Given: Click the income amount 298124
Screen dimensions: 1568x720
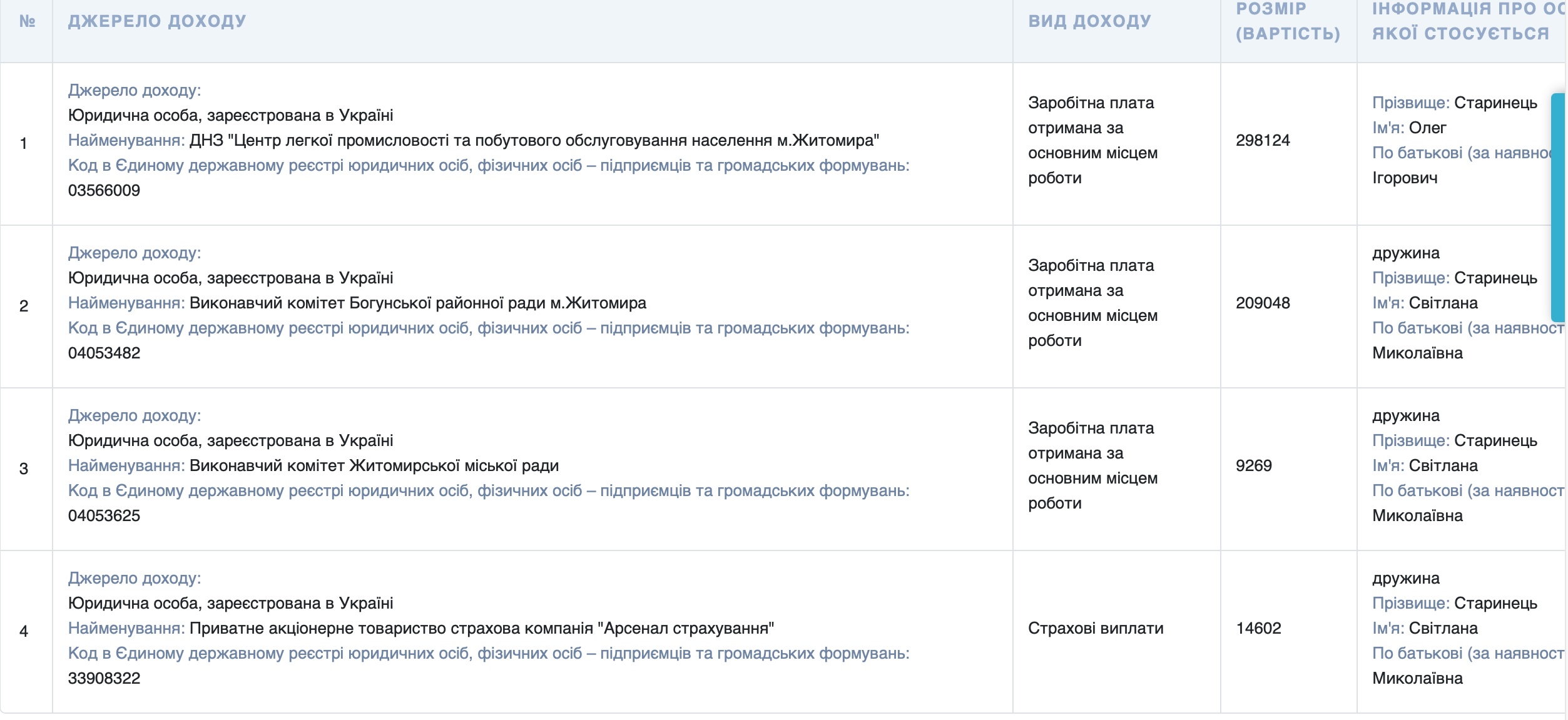Looking at the screenshot, I should click(x=1263, y=140).
